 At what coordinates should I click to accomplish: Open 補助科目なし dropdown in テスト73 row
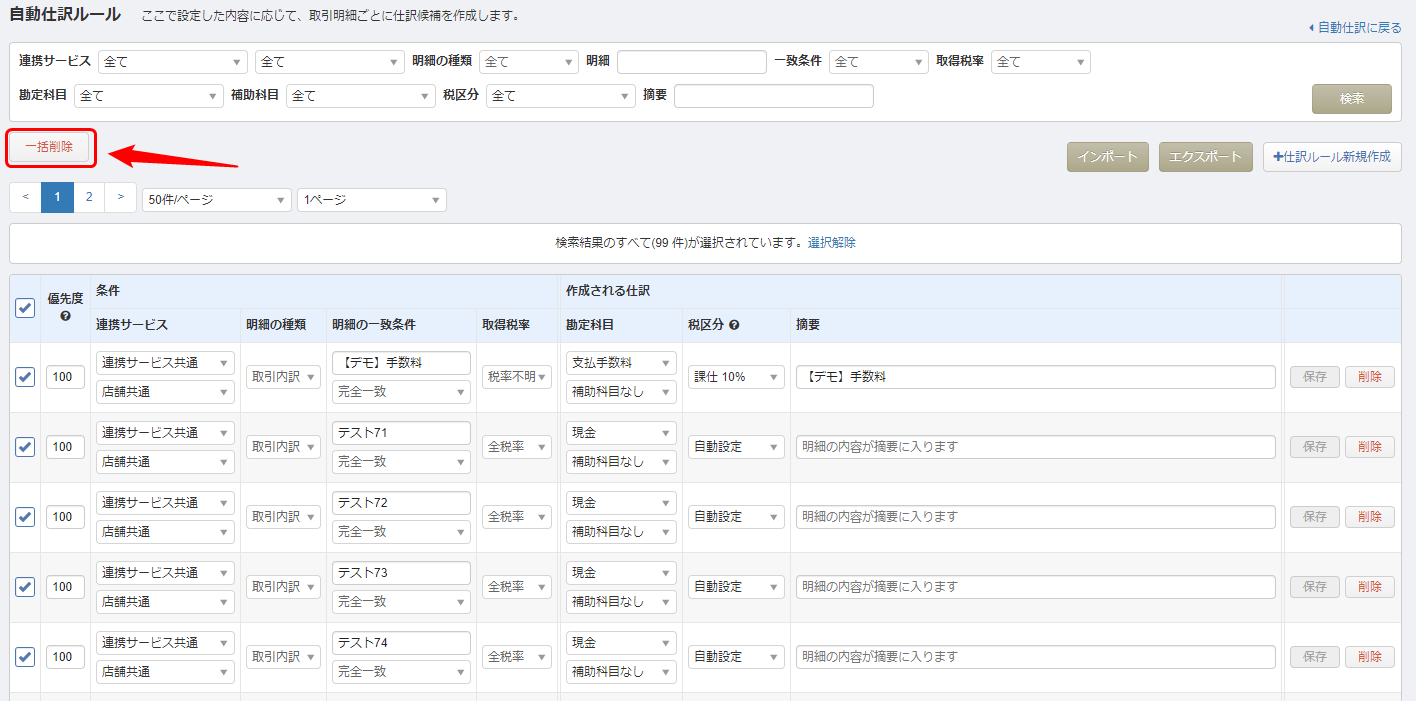pos(621,602)
